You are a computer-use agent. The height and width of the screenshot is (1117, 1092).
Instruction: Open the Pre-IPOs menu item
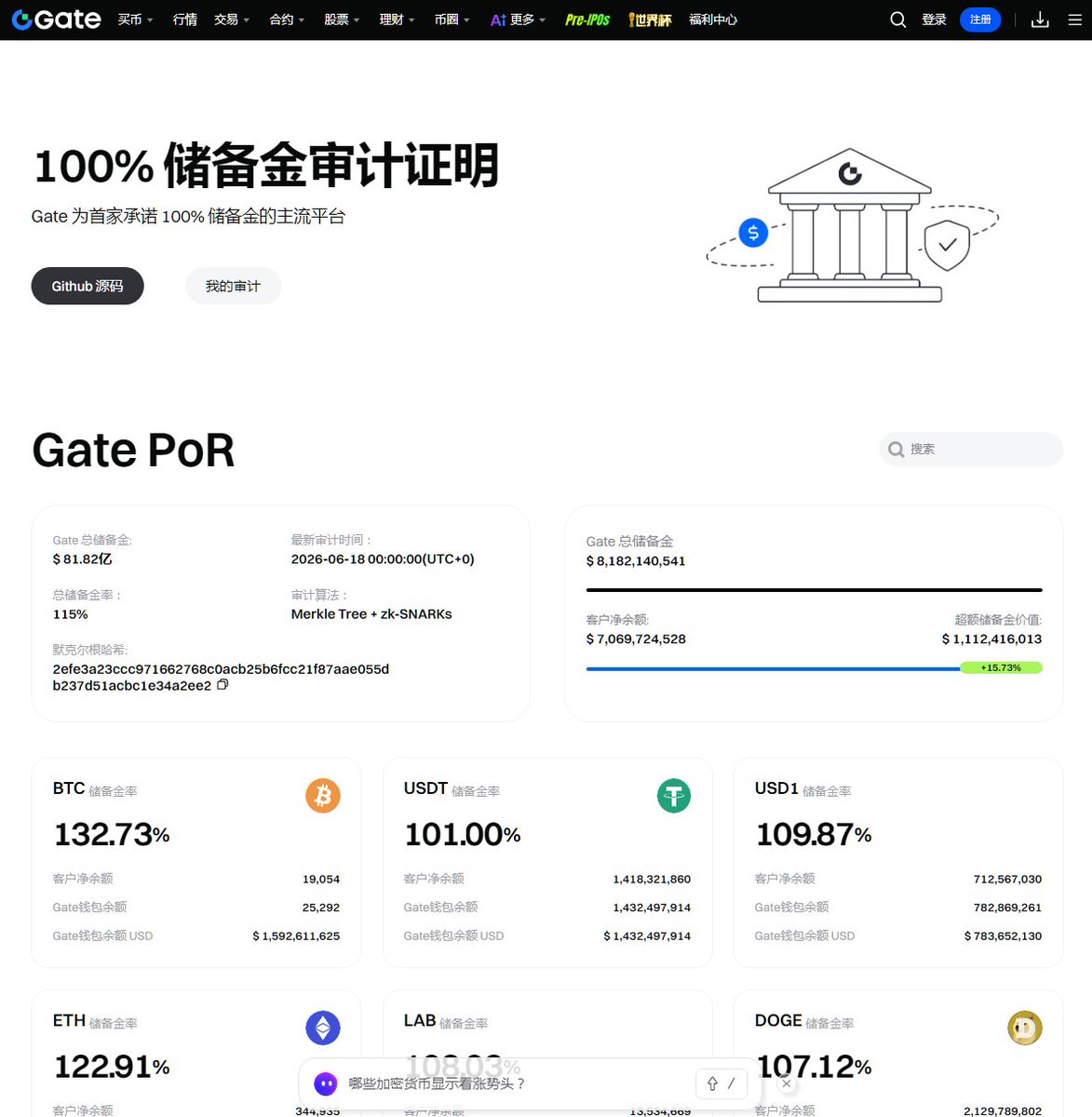click(x=587, y=20)
